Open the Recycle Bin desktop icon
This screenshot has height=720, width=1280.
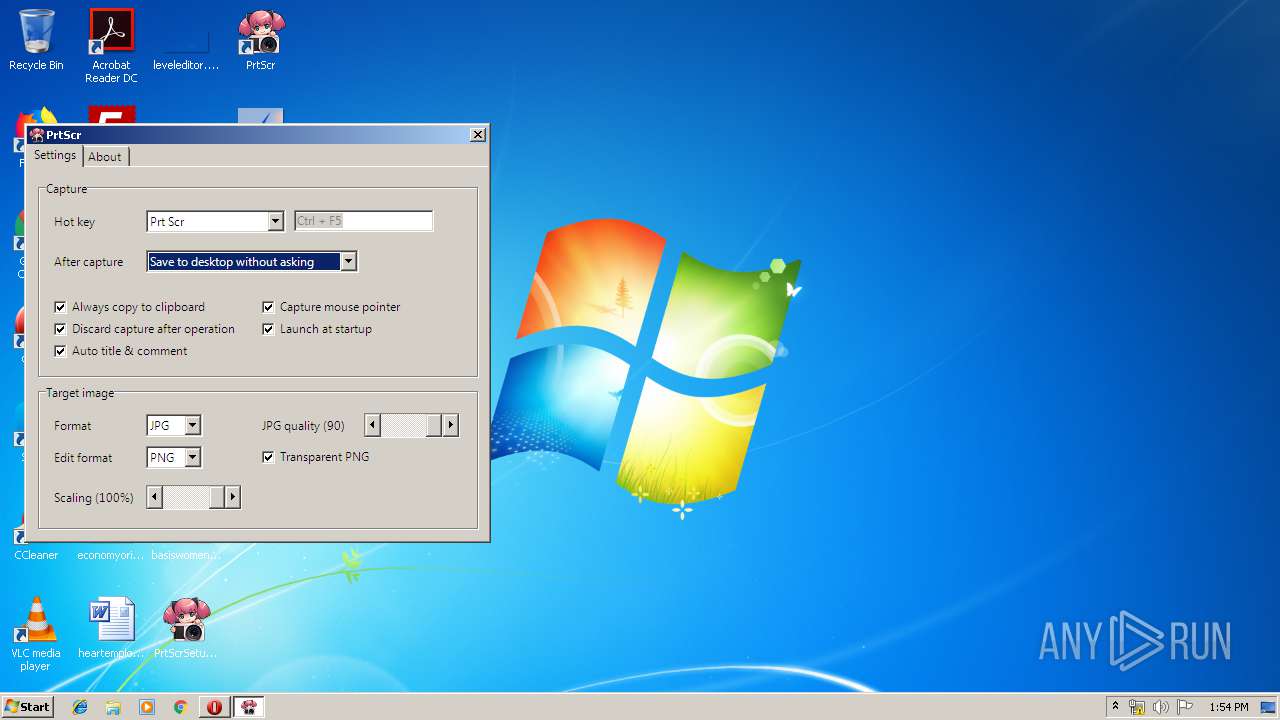point(36,40)
